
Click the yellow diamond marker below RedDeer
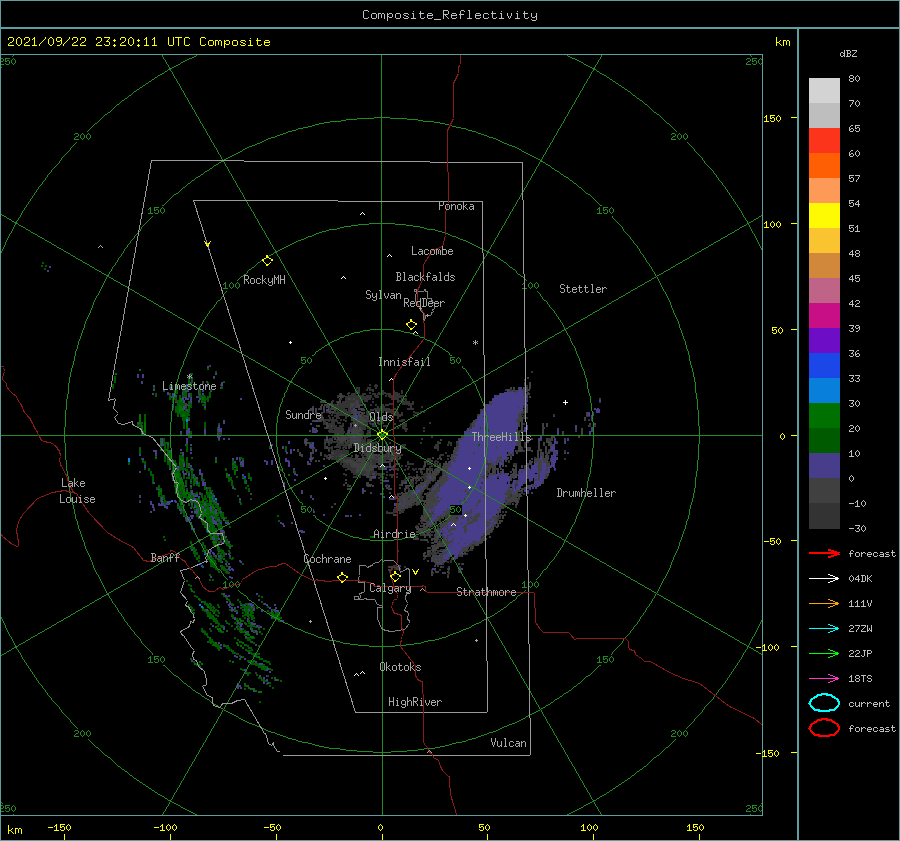(411, 325)
